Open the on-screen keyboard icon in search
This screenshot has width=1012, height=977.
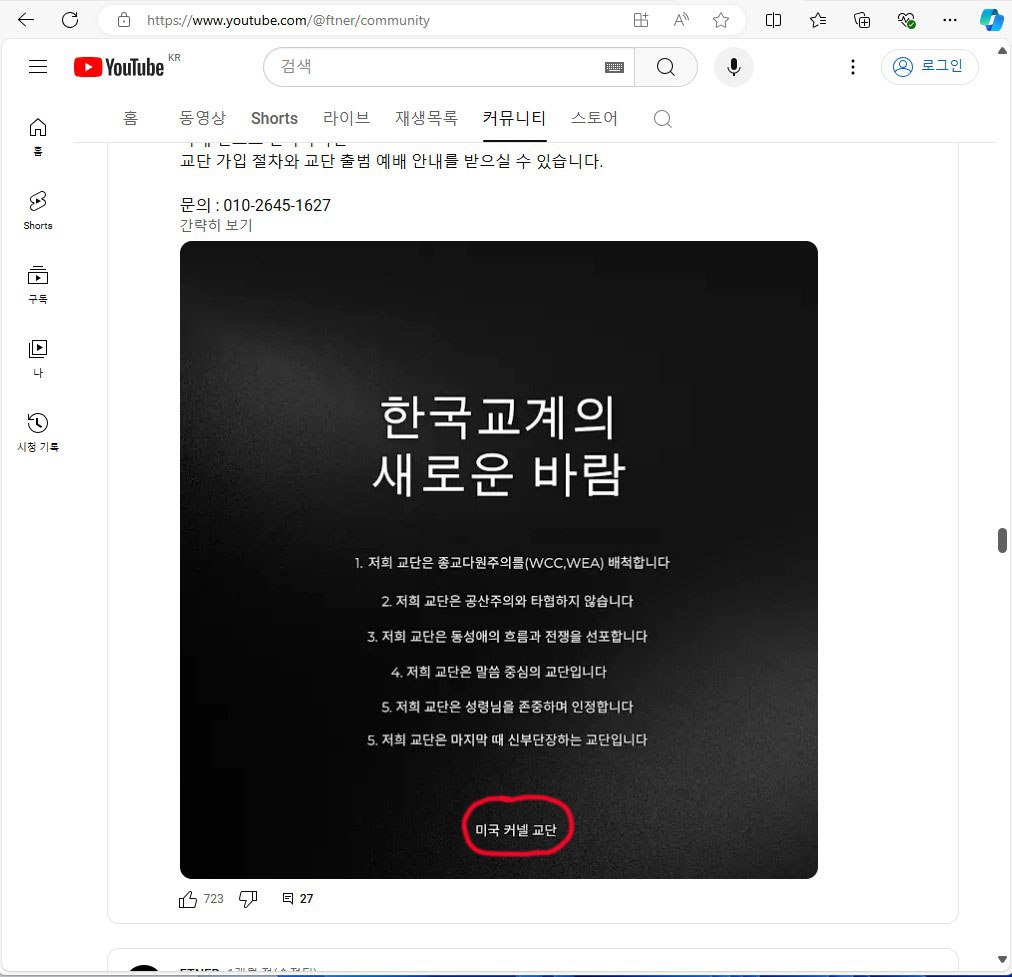tap(614, 67)
